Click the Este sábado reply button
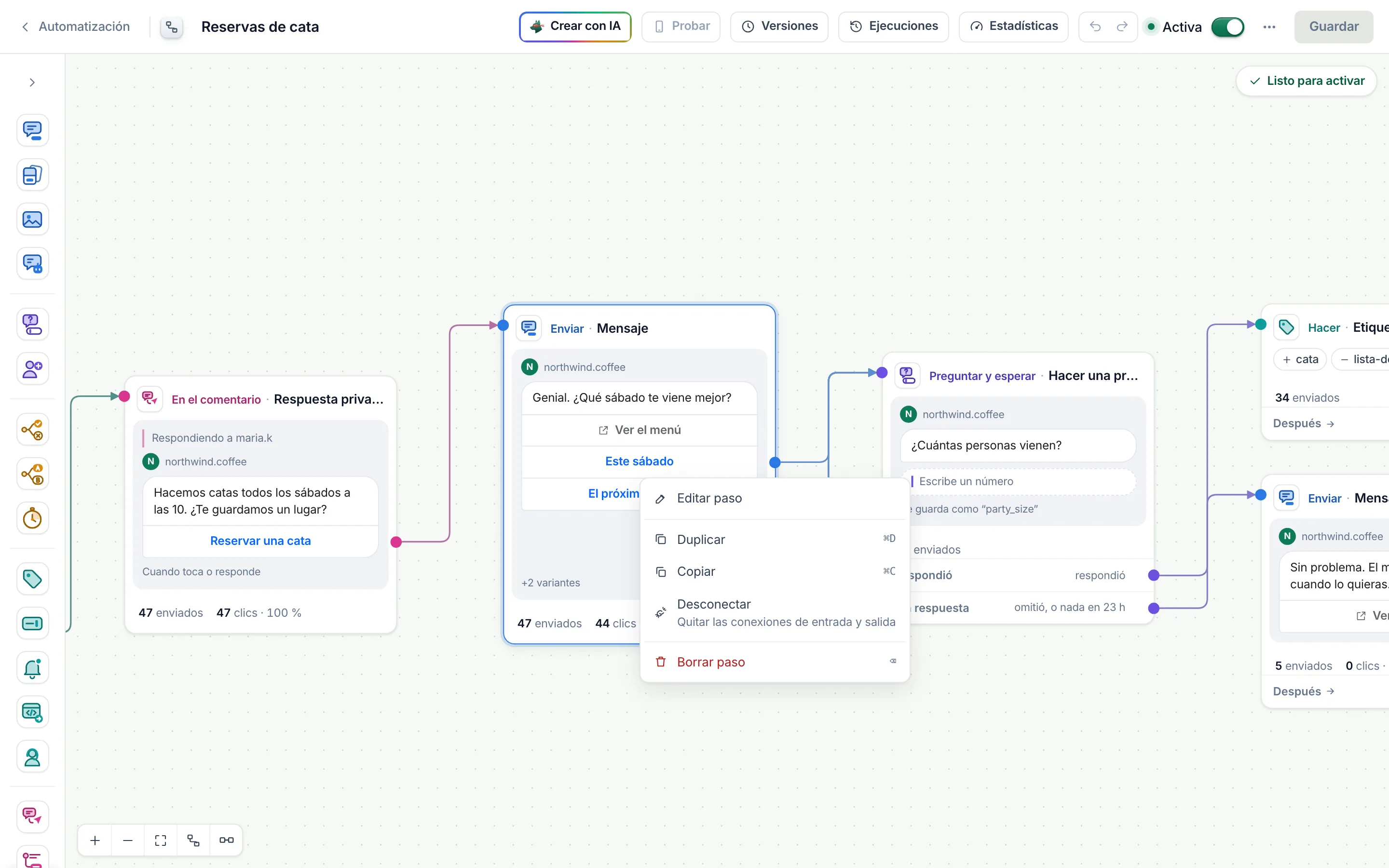 (639, 461)
